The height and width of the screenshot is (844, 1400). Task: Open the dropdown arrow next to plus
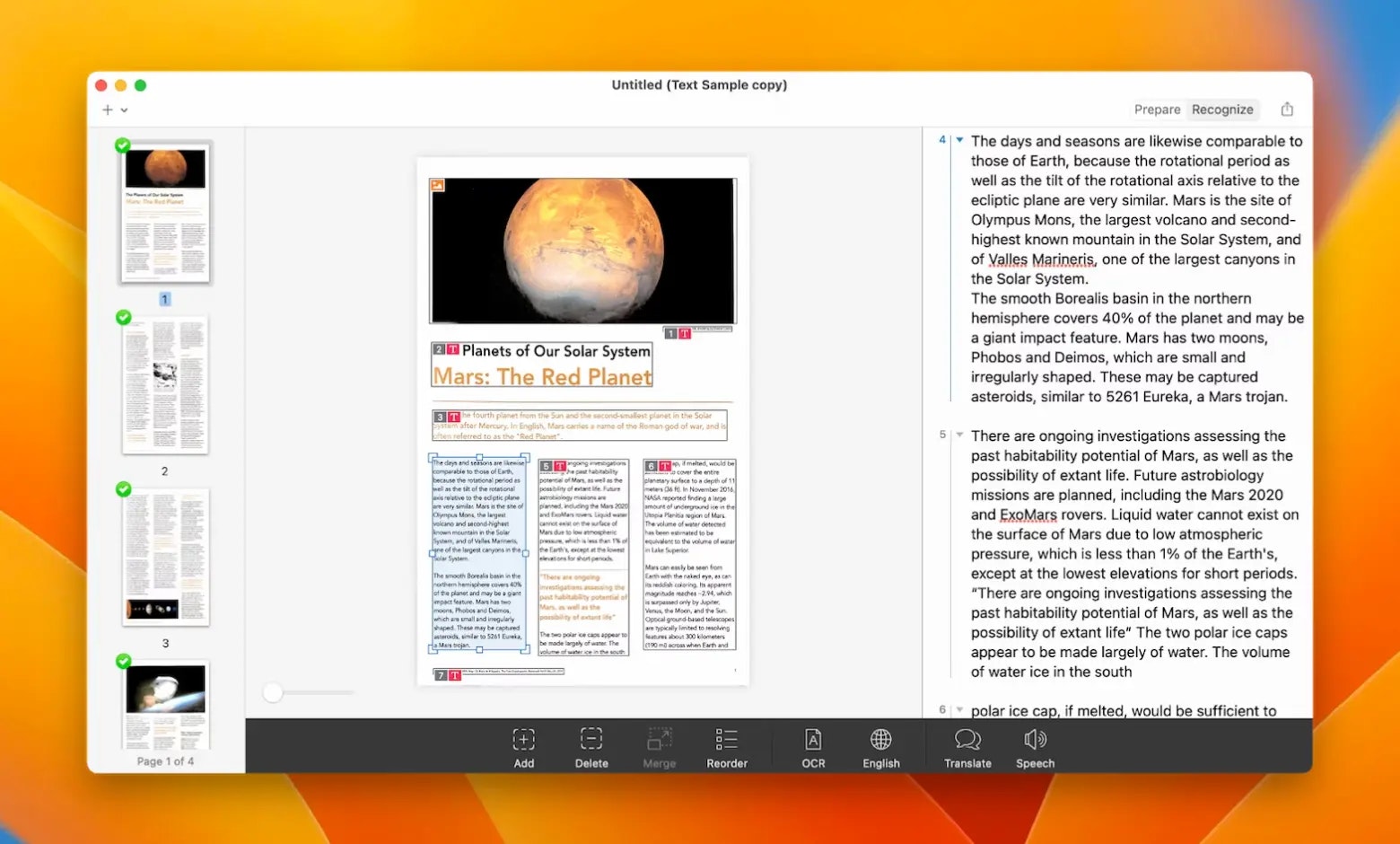tap(125, 110)
